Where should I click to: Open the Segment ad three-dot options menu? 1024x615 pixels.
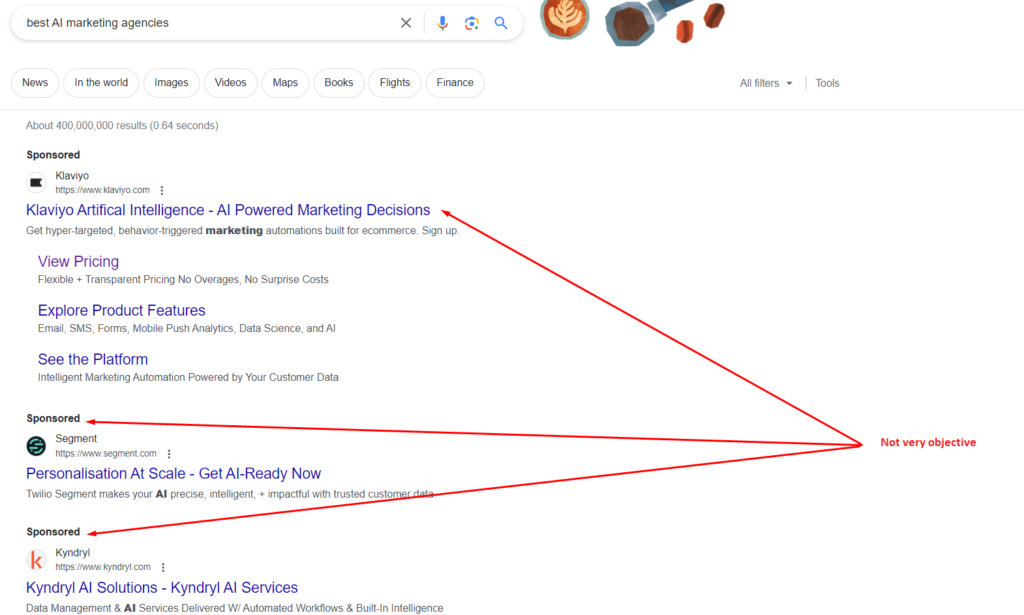pyautogui.click(x=169, y=454)
